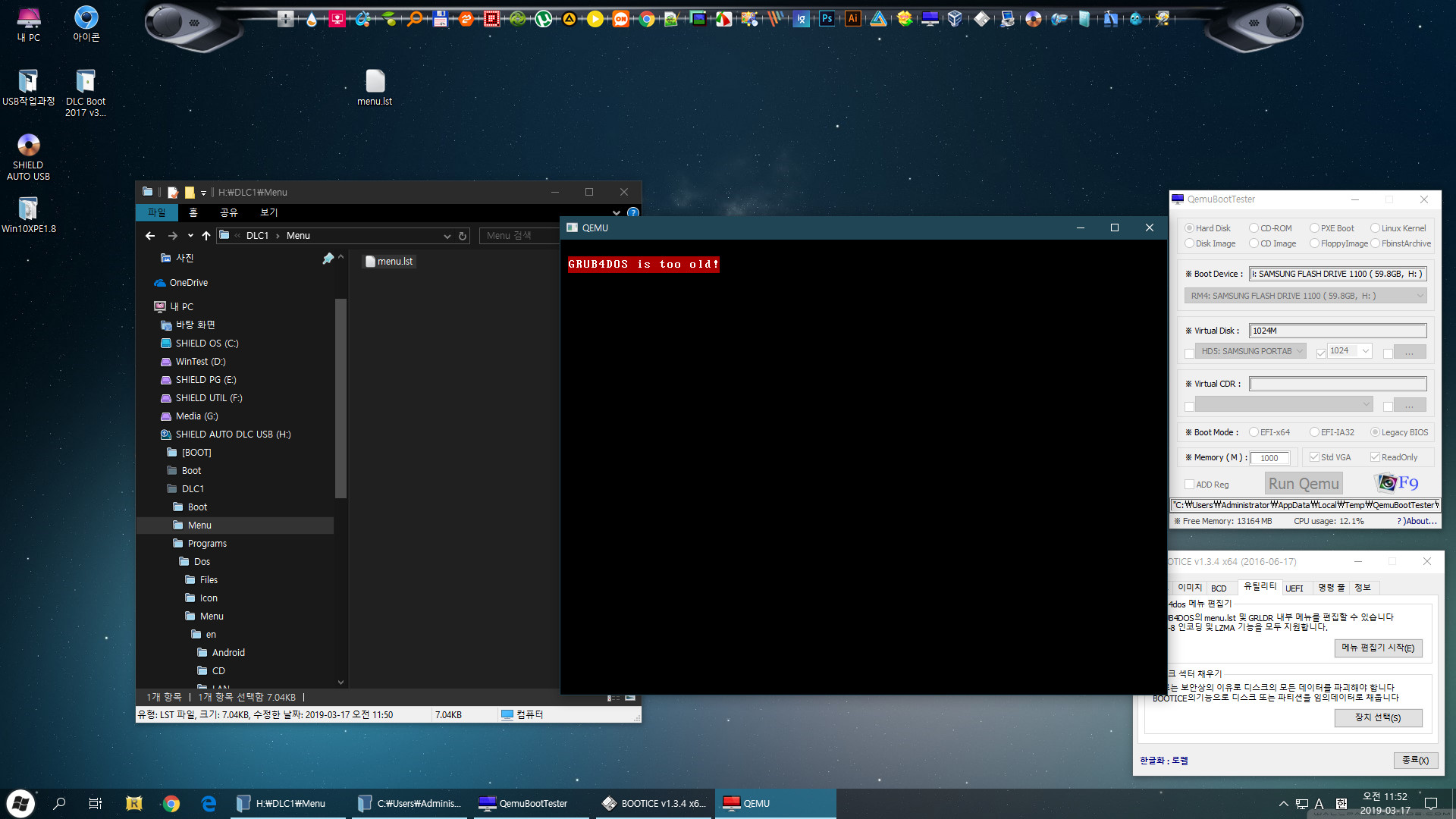Open Edge from the taskbar
Screen dimensions: 1456x819
(x=209, y=804)
